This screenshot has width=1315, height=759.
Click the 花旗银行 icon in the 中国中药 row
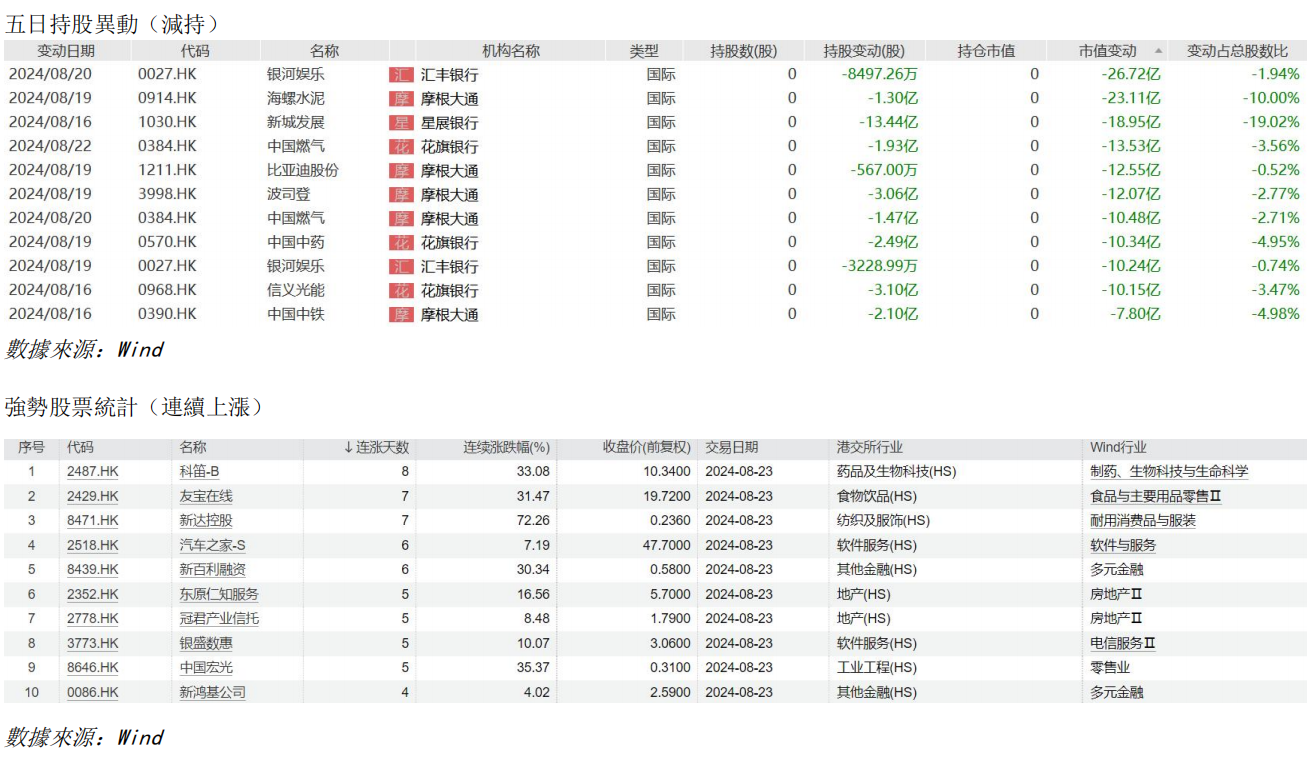pyautogui.click(x=401, y=243)
